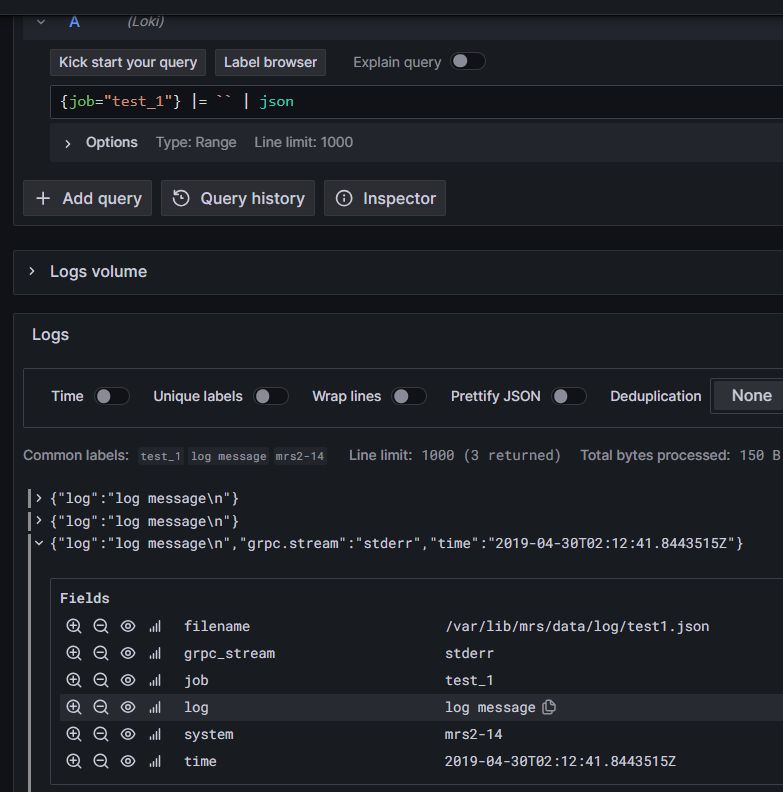Click the 'Line limit: 1000' options text

pyautogui.click(x=304, y=142)
